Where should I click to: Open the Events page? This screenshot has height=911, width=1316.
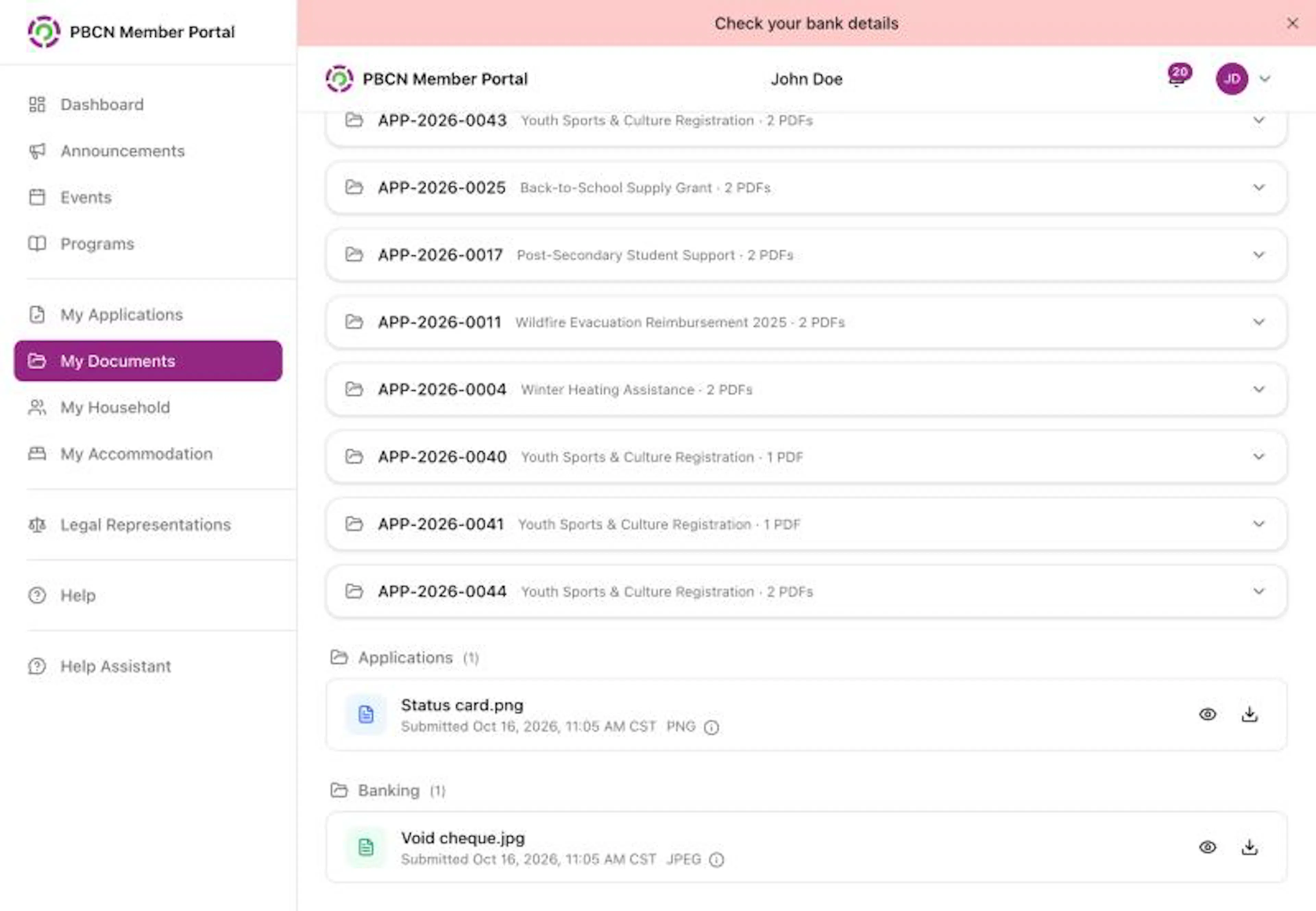(x=148, y=197)
